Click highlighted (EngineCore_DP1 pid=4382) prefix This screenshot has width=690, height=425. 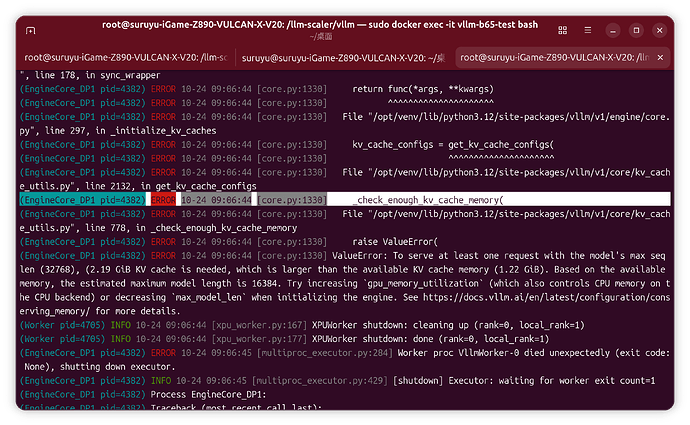pos(82,200)
